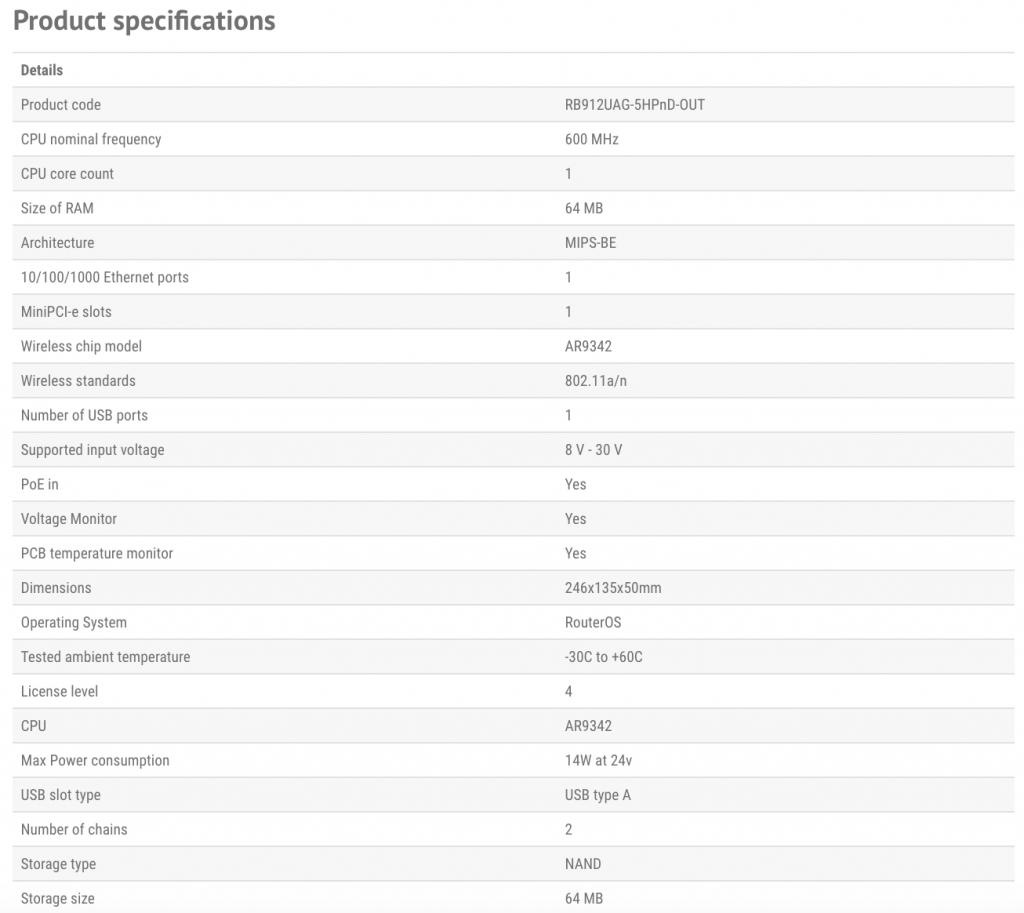Select the 802.11a/n wireless standards value

pyautogui.click(x=596, y=381)
